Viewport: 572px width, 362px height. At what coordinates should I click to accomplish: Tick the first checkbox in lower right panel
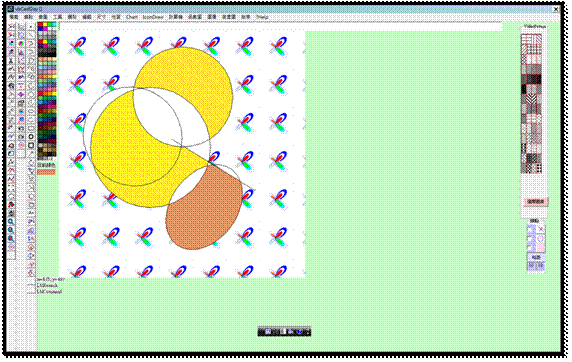pyautogui.click(x=529, y=230)
